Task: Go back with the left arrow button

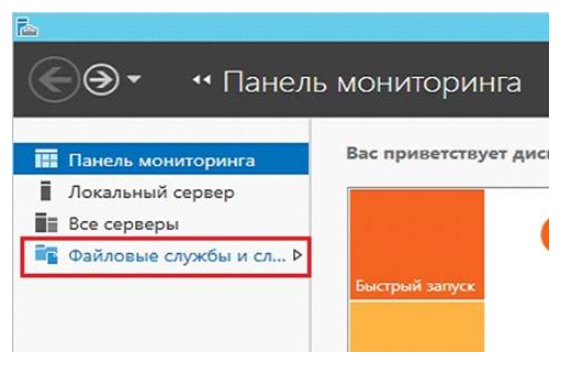Action: 54,79
